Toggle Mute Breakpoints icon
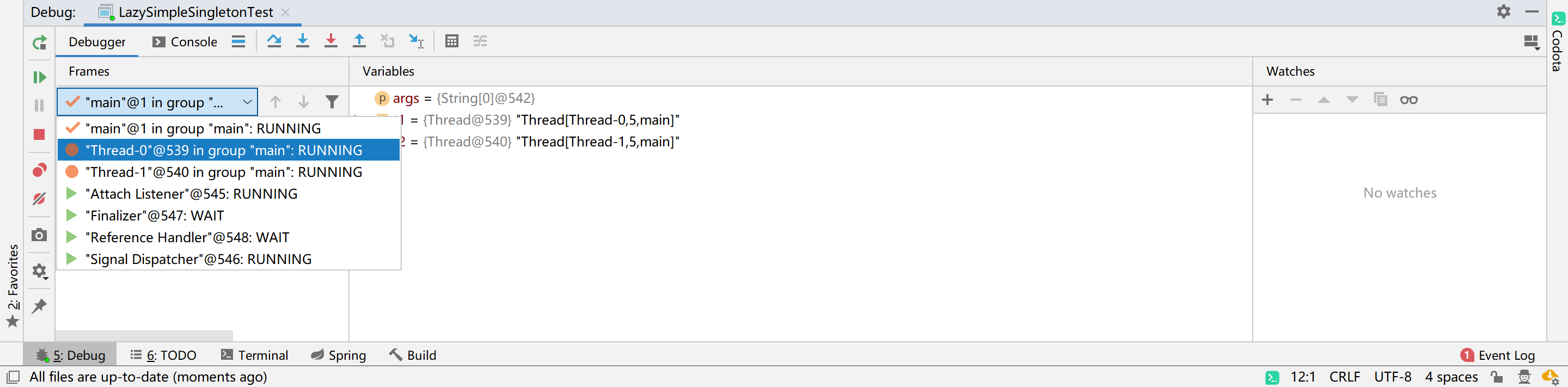Image resolution: width=1568 pixels, height=387 pixels. coord(40,199)
